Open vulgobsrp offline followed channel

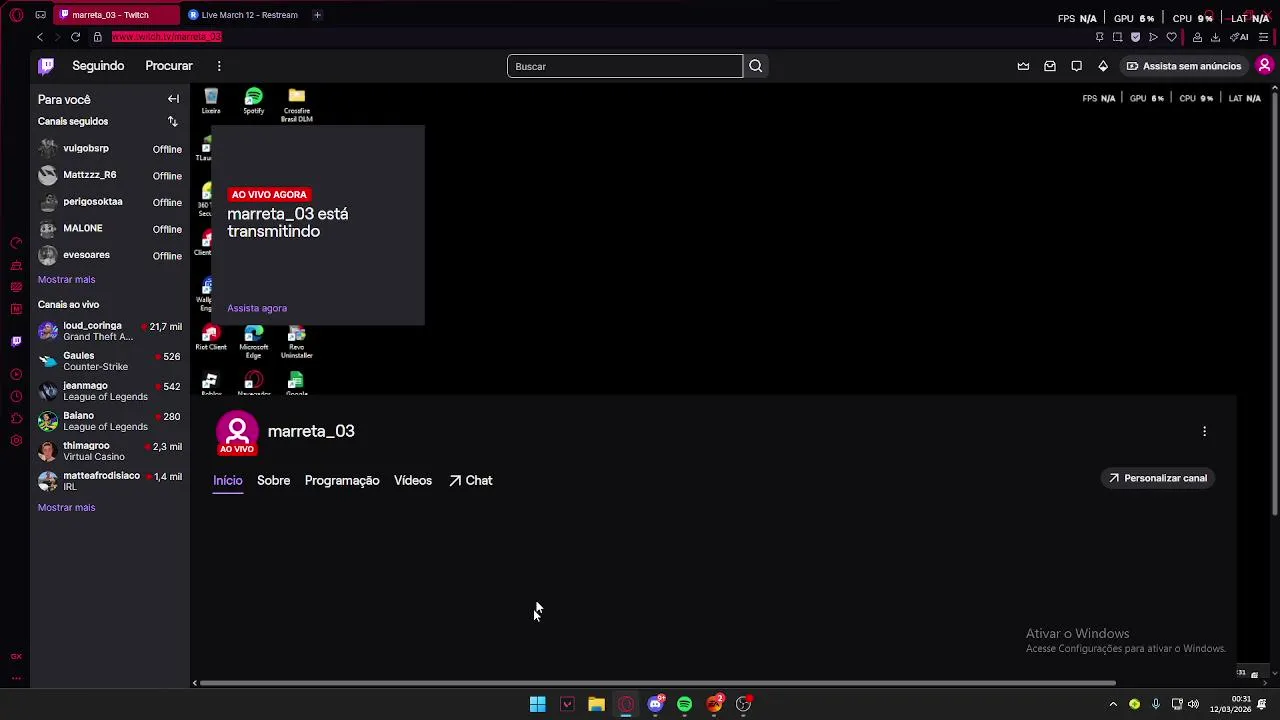tap(110, 149)
